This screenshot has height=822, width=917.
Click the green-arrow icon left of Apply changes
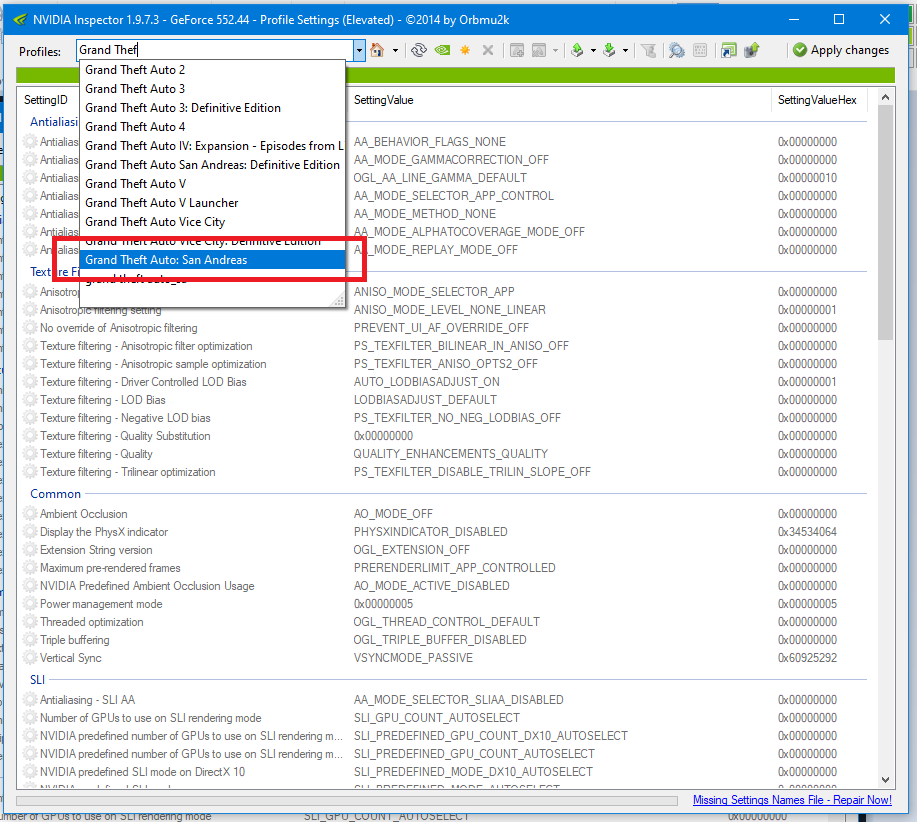pos(751,50)
